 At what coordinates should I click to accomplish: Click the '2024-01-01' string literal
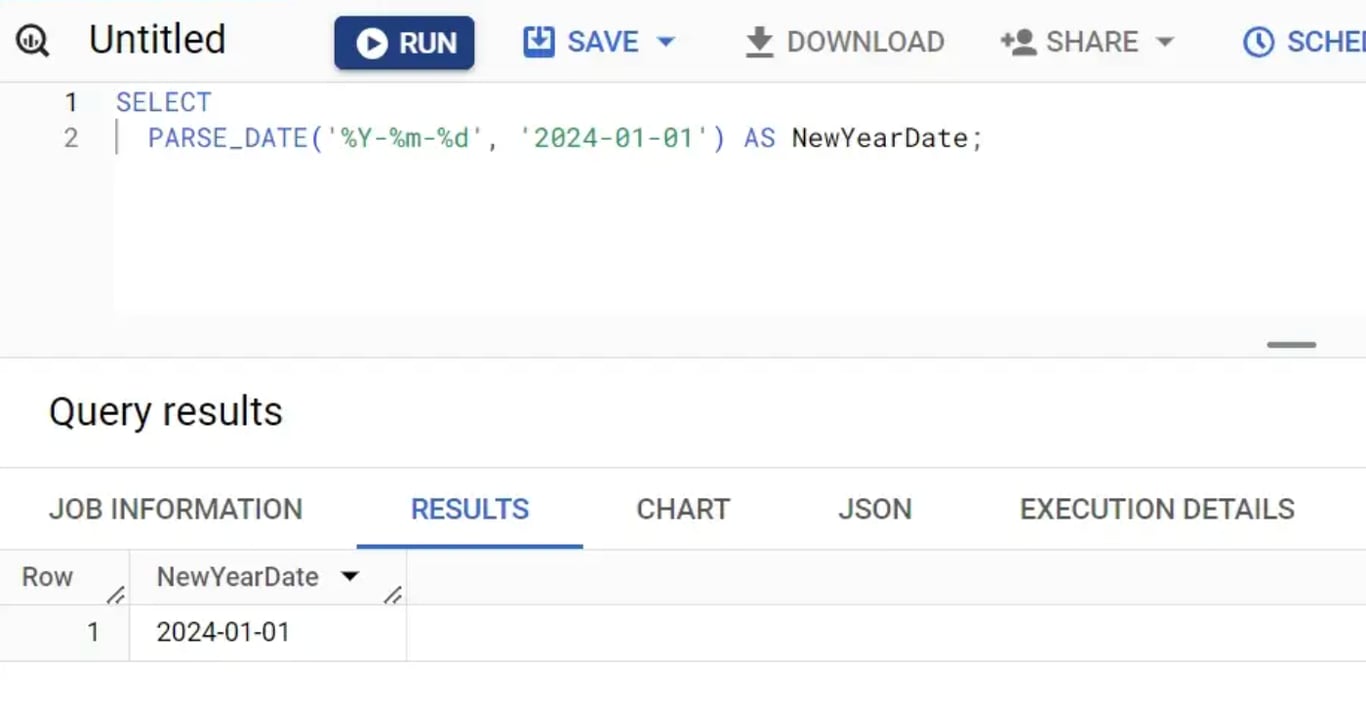click(x=614, y=137)
